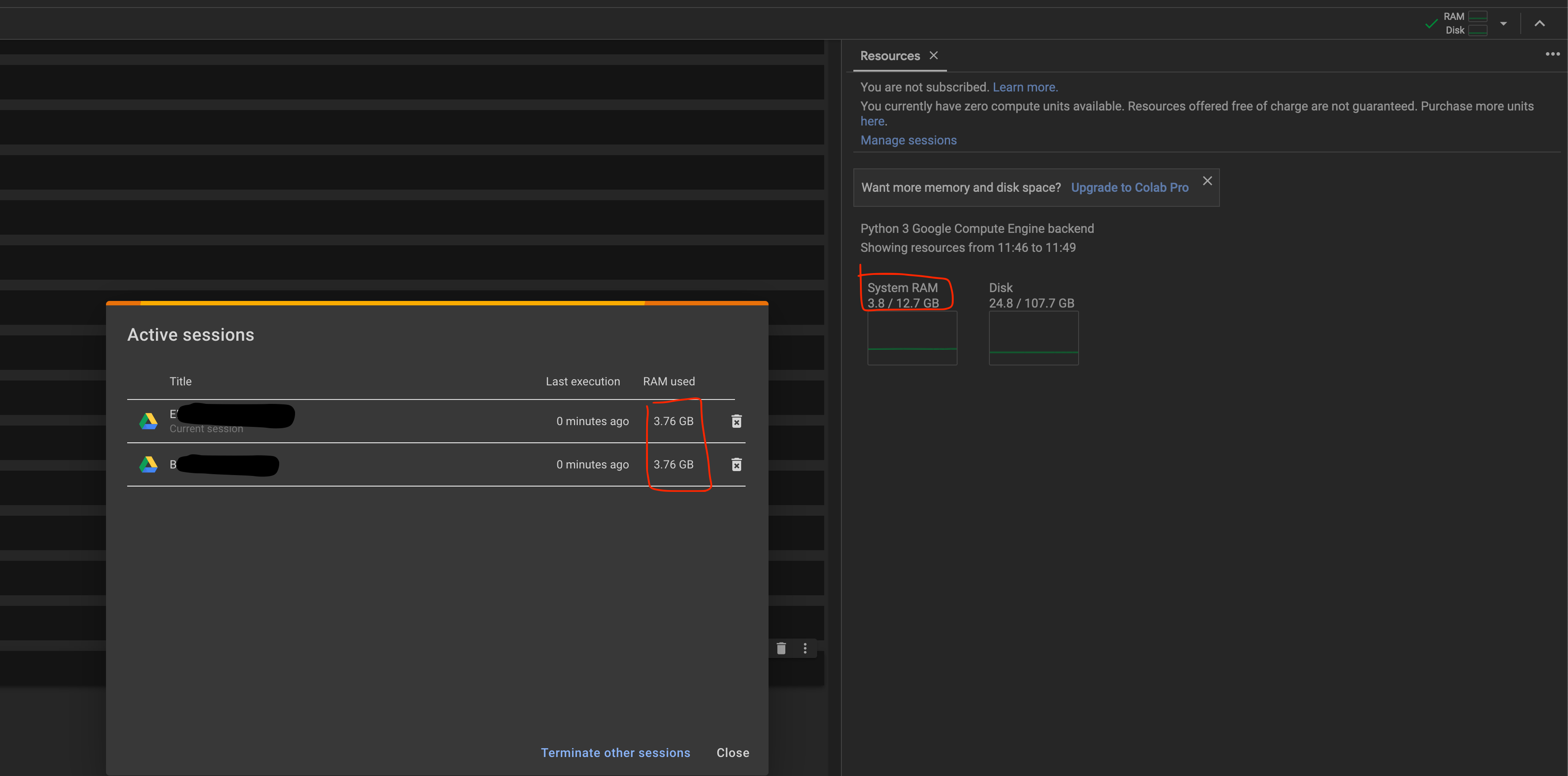Click the 'here' link to purchase compute units
The image size is (1568, 776).
click(x=871, y=121)
